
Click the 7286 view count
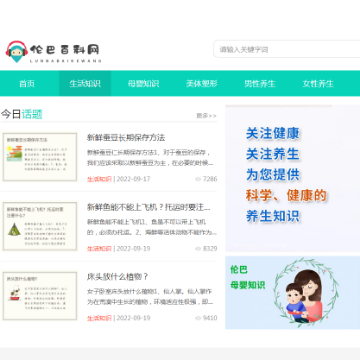210,179
